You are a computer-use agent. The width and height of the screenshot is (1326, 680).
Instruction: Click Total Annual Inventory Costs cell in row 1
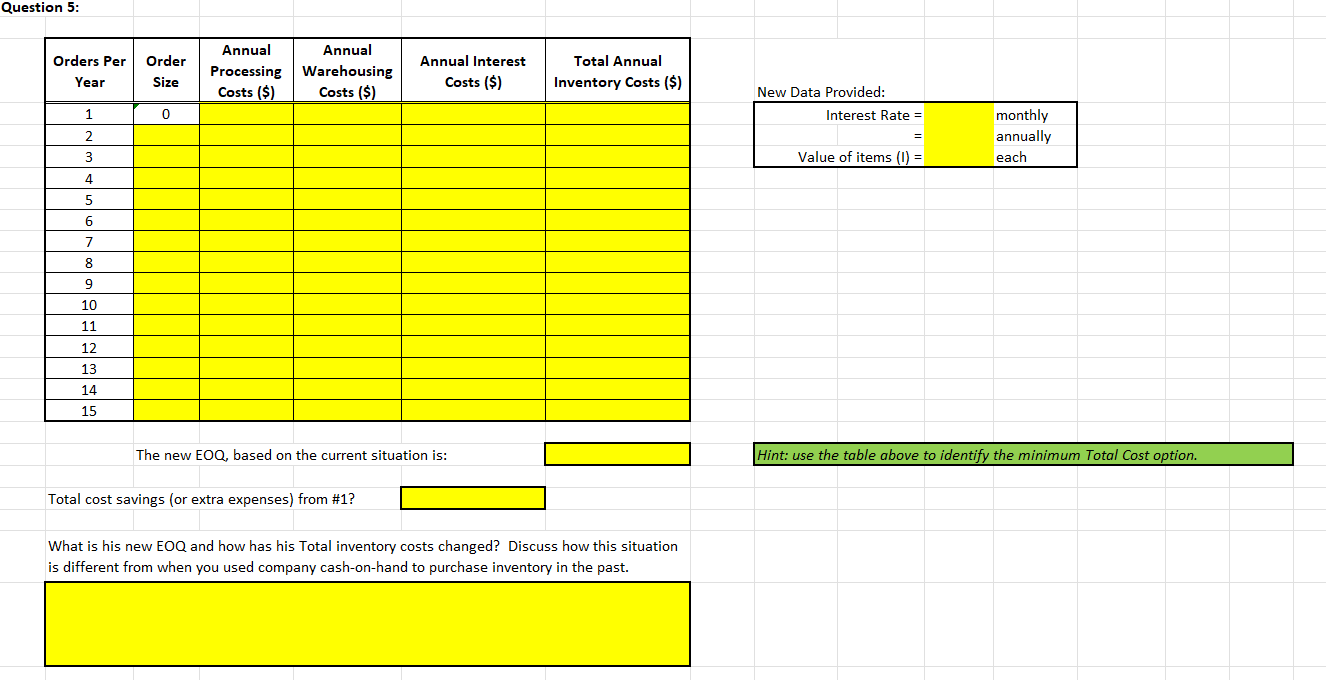pyautogui.click(x=618, y=114)
